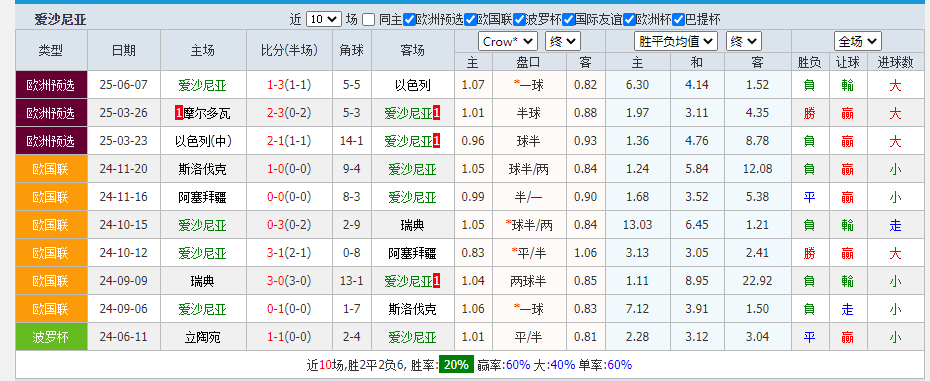Click home team 阿塞拜疆 on 24-11-16 row

[x=202, y=197]
